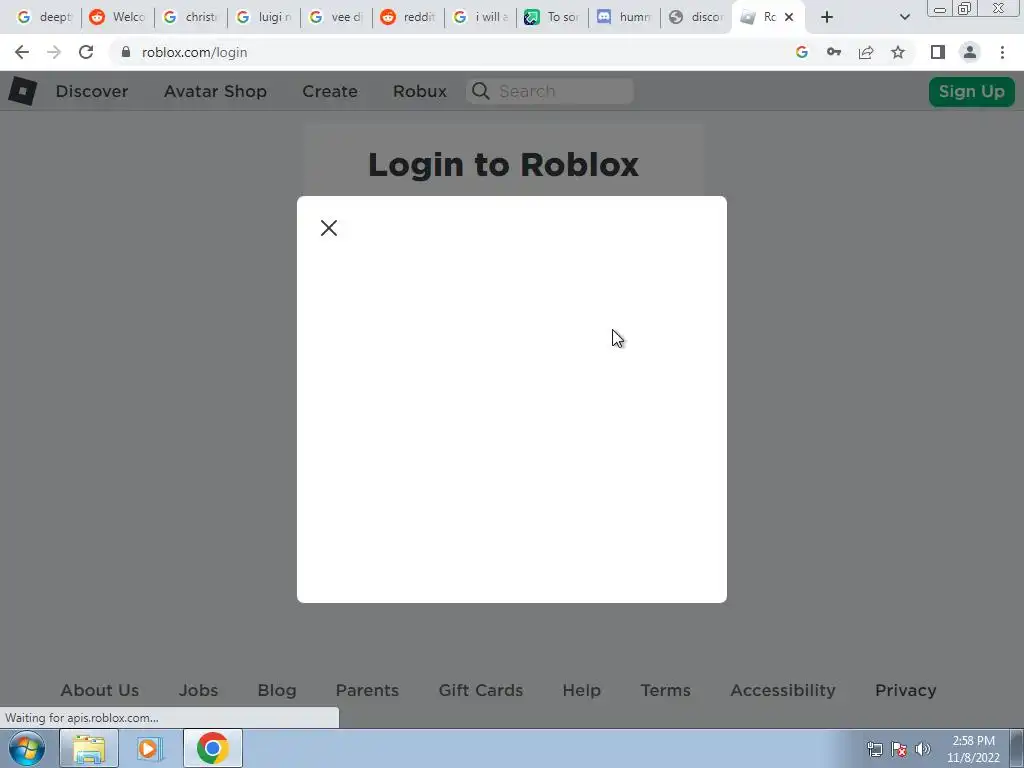1024x768 pixels.
Task: Bookmark this page with the star icon
Action: point(898,52)
